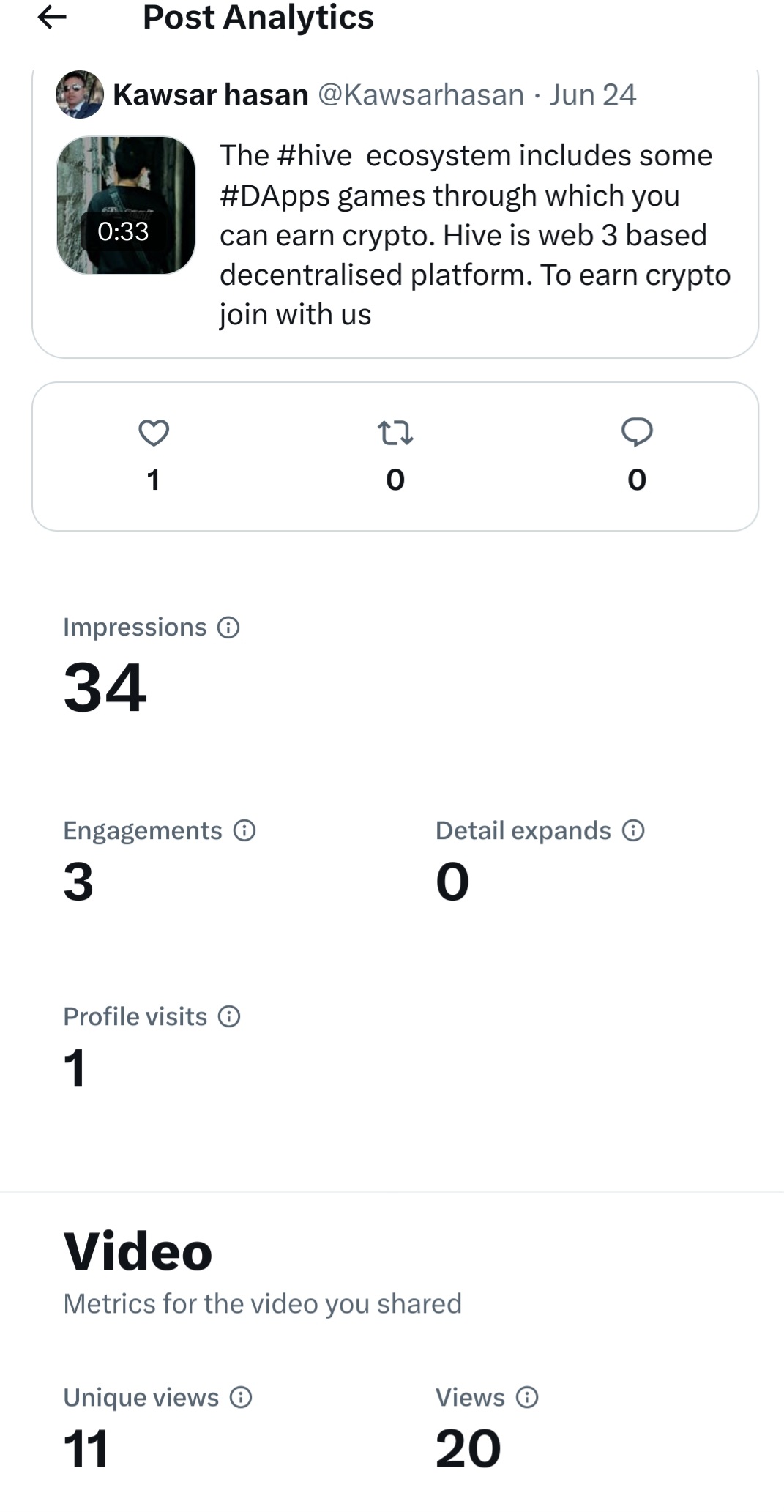Tap the heart likes icon
Screen dimensions: 784x1512
coord(154,433)
